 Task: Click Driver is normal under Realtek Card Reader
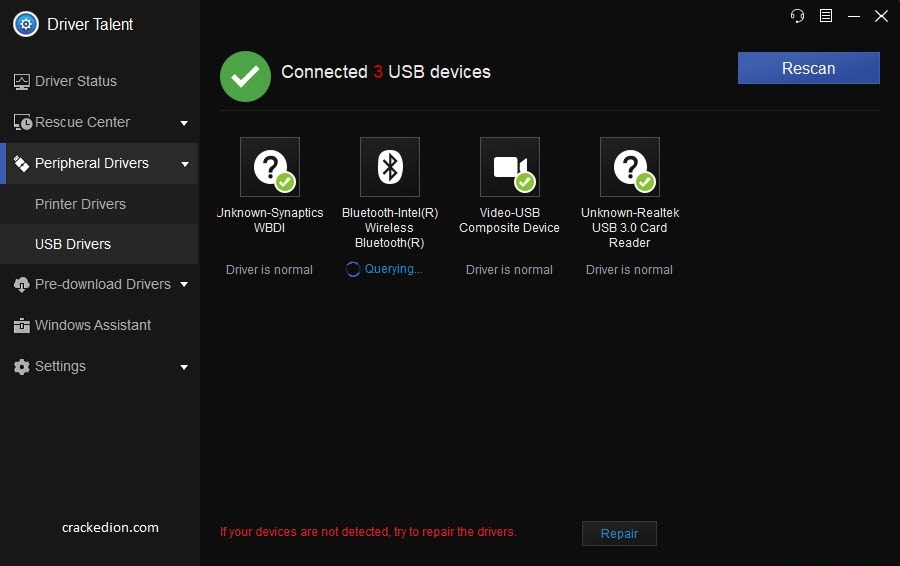pyautogui.click(x=629, y=270)
